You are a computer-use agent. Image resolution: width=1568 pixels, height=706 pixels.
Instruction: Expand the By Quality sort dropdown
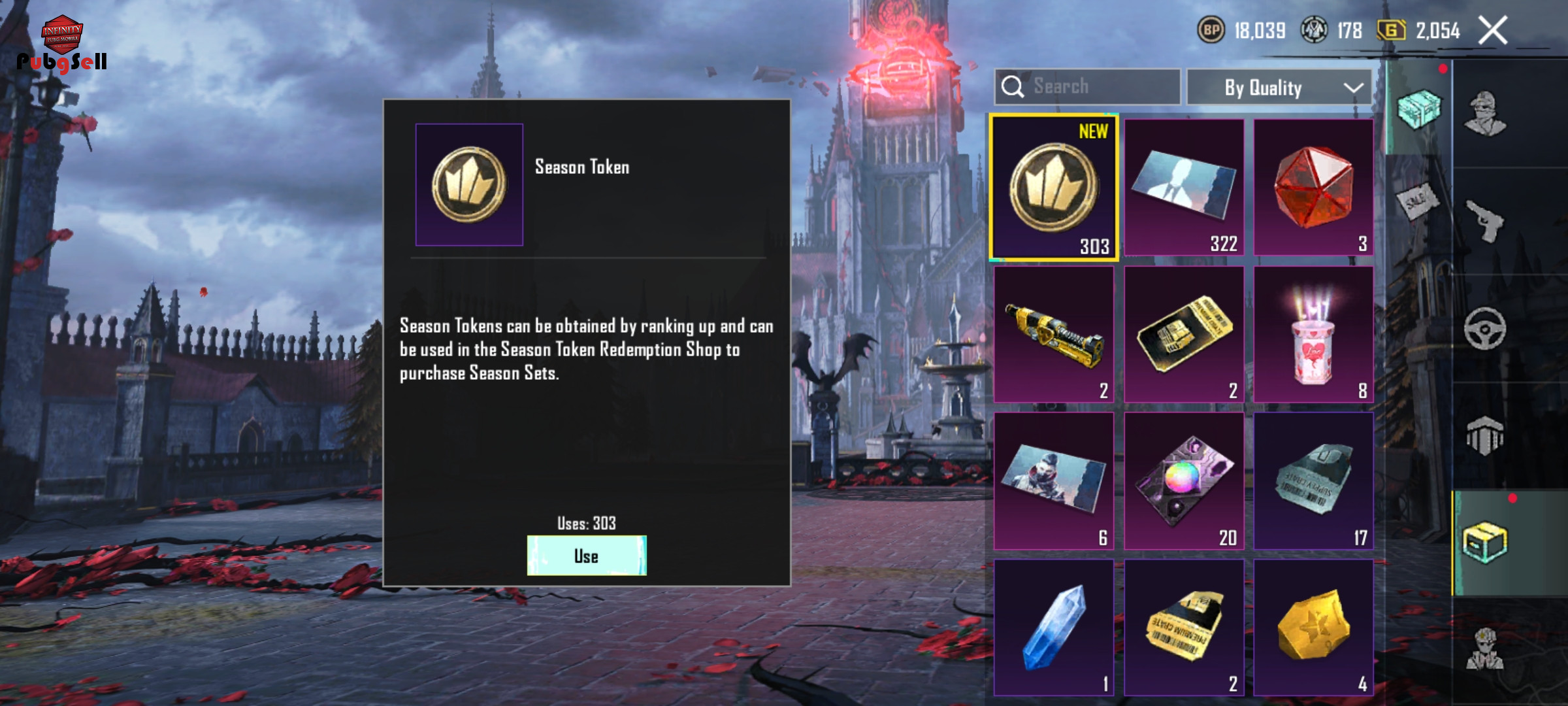point(1279,87)
